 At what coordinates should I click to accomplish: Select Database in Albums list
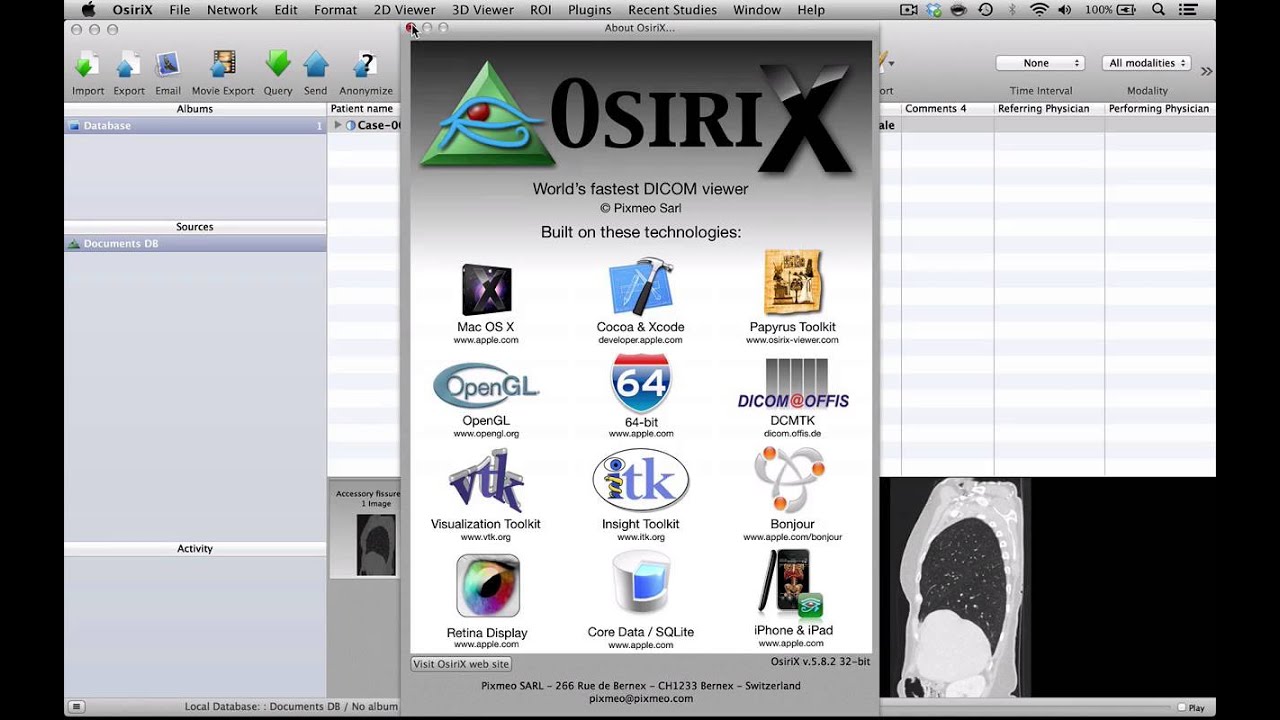pos(195,126)
